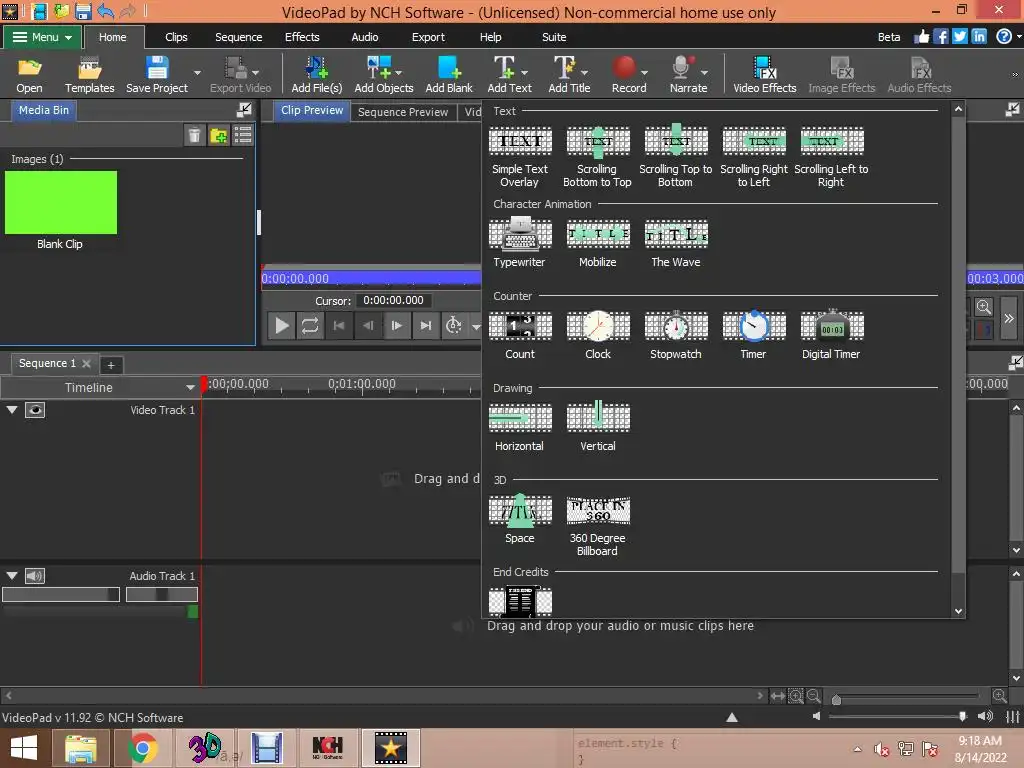The image size is (1024, 768).
Task: Add the Count counter
Action: [x=520, y=336]
